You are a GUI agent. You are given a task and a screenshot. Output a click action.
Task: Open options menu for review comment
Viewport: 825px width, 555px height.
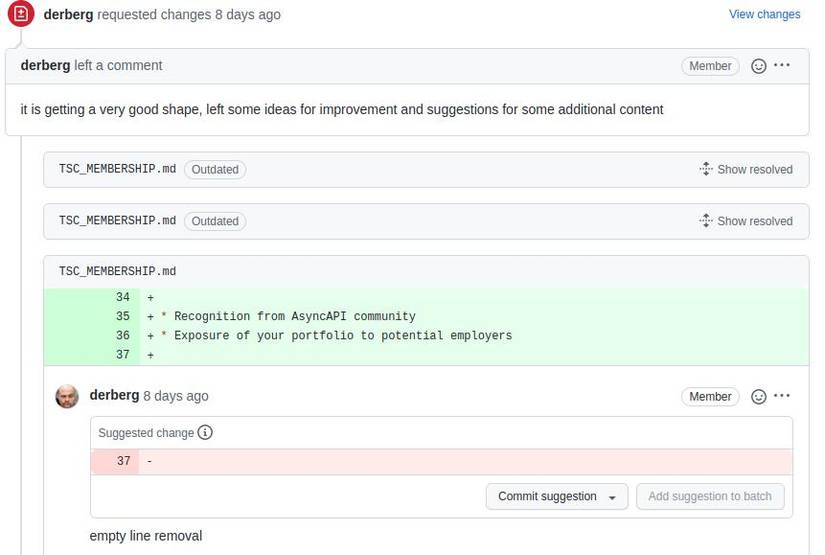coord(782,66)
